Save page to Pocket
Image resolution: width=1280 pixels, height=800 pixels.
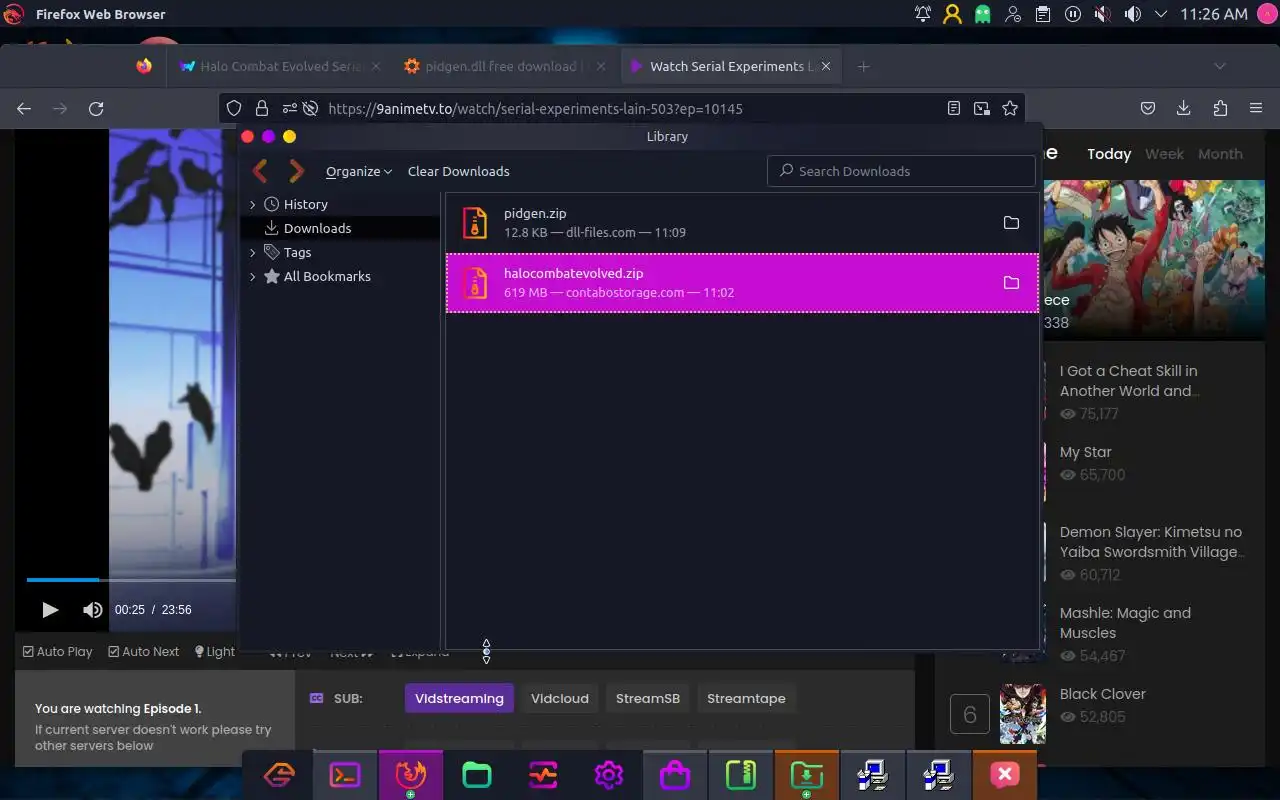(x=1148, y=108)
